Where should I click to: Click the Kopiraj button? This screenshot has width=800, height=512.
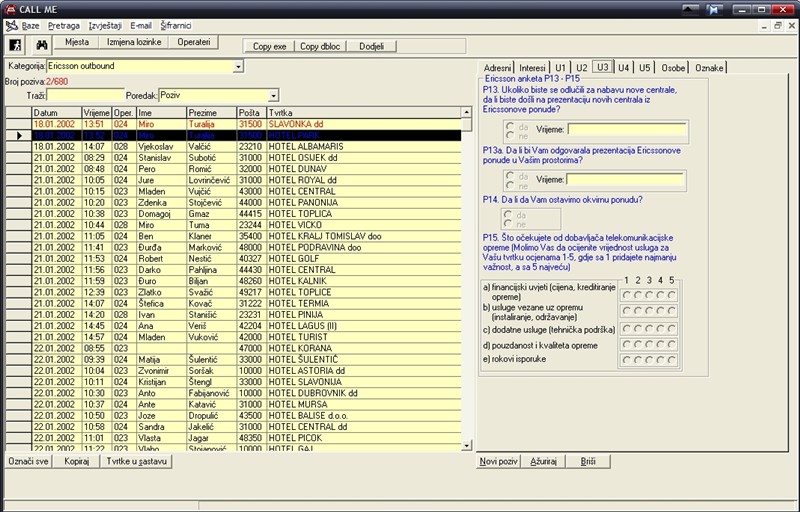[77, 462]
